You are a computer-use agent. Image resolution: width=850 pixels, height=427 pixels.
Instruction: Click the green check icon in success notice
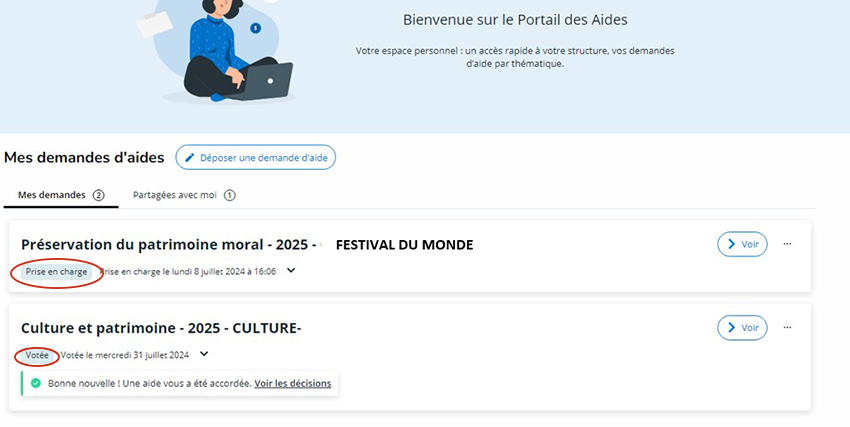36,383
